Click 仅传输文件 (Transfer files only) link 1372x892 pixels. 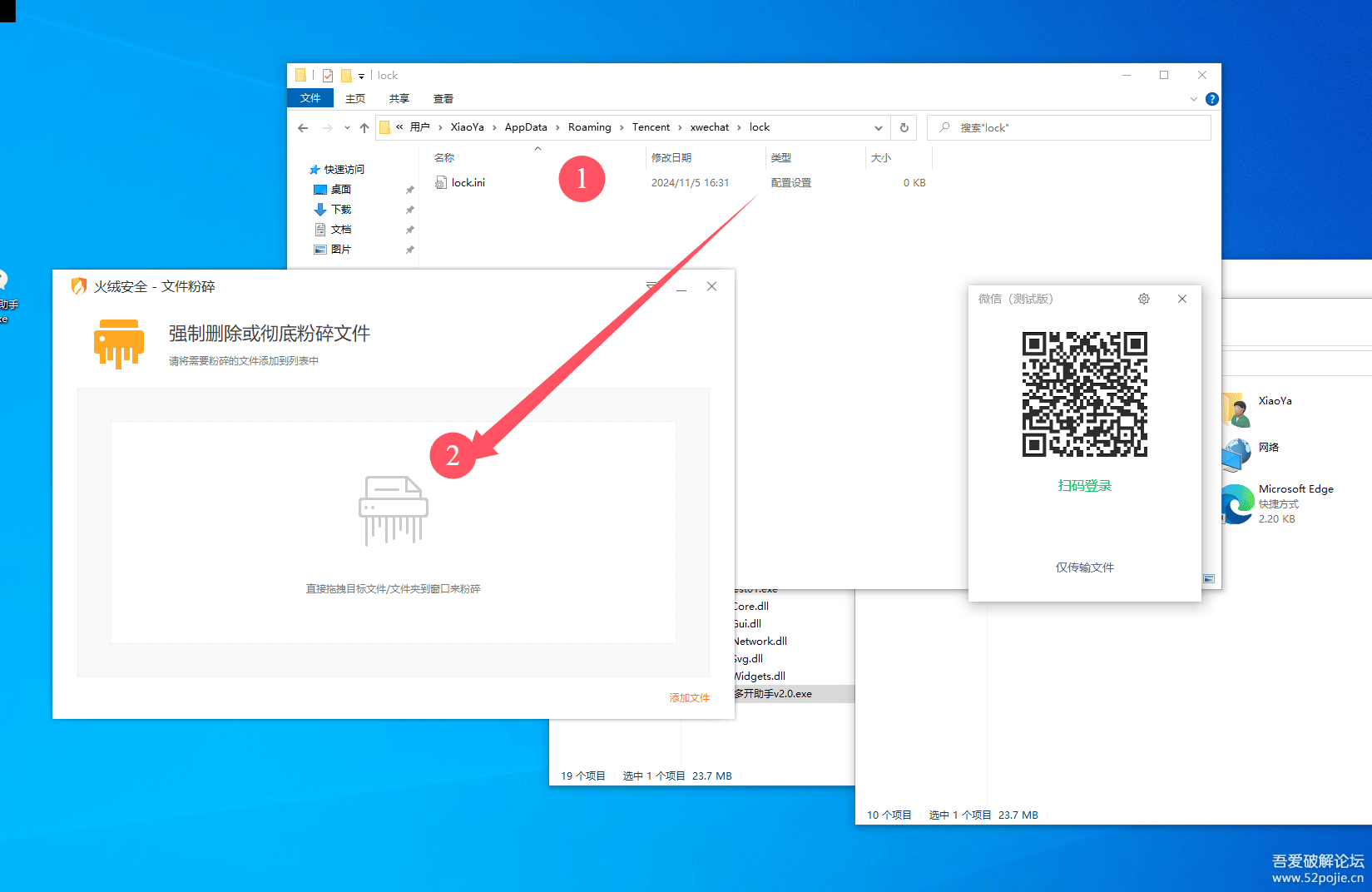coord(1085,567)
